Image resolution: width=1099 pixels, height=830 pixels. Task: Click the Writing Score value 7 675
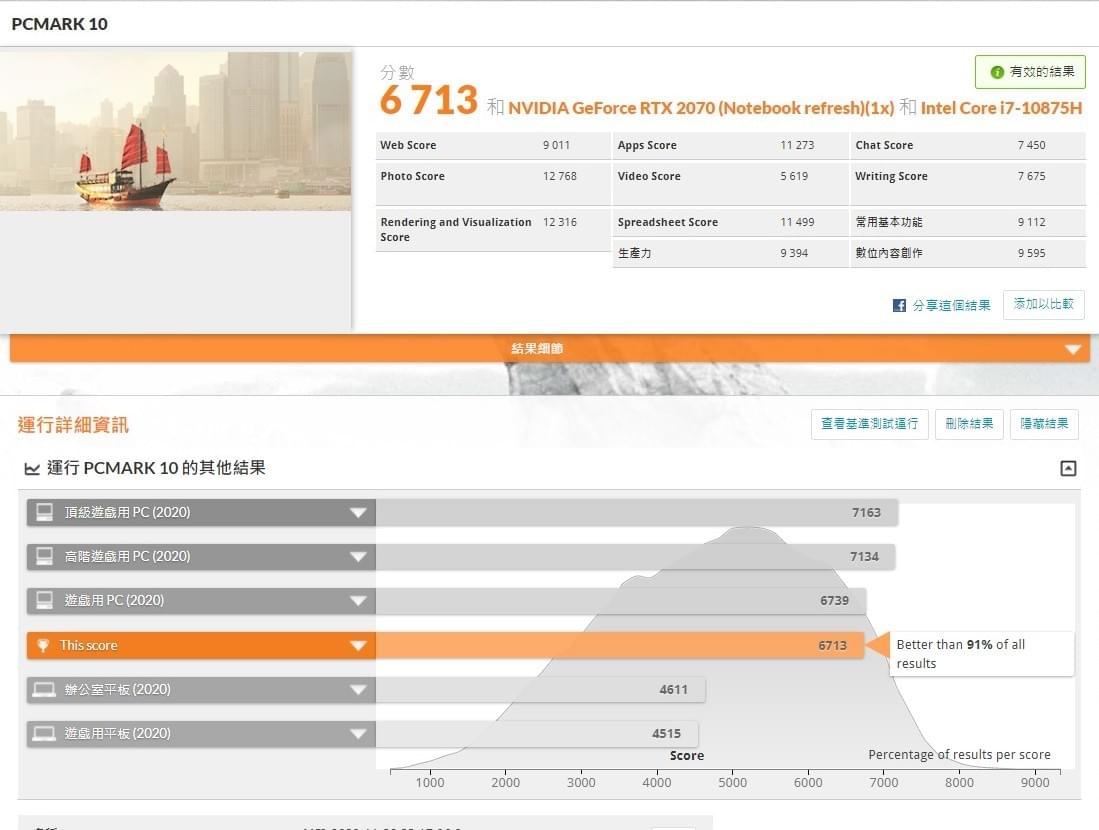1031,176
